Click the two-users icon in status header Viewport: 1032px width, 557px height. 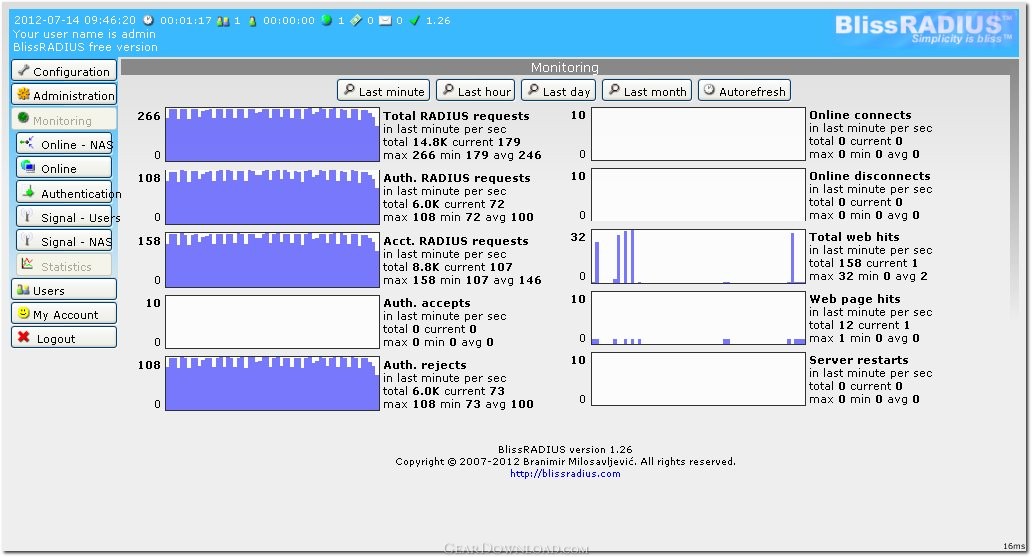click(223, 20)
